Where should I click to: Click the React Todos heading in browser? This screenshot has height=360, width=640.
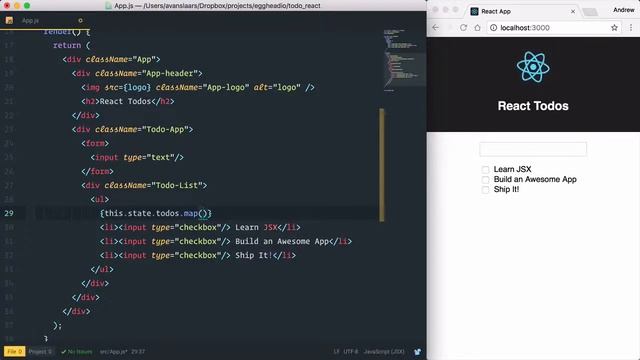pos(533,106)
